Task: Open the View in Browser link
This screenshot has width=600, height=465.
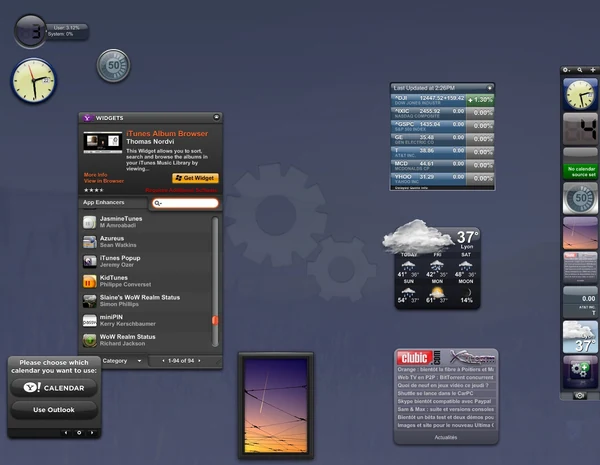Action: (x=104, y=181)
